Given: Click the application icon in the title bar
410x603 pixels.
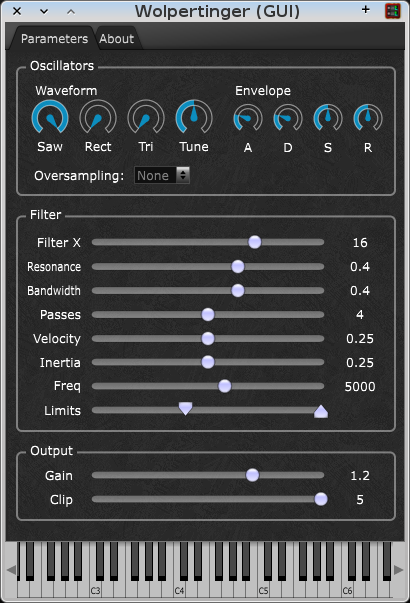Looking at the screenshot, I should click(x=393, y=11).
